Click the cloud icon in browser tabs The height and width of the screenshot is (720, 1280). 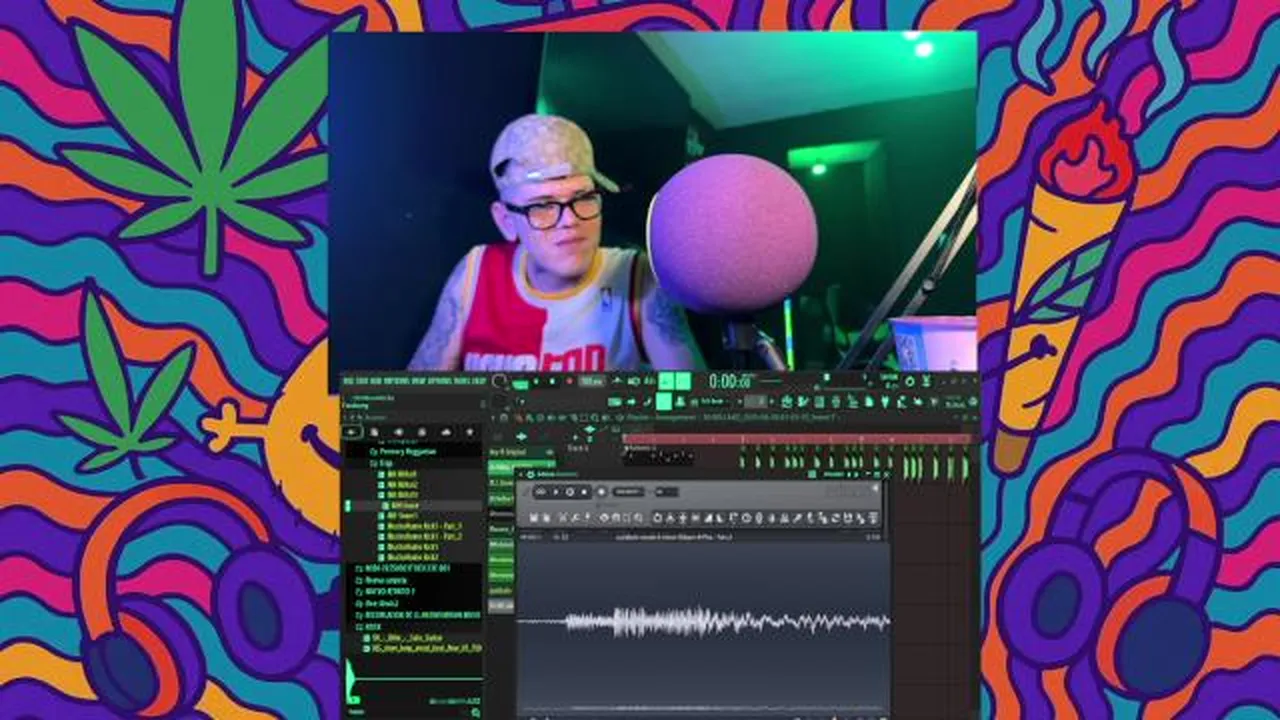pyautogui.click(x=446, y=431)
